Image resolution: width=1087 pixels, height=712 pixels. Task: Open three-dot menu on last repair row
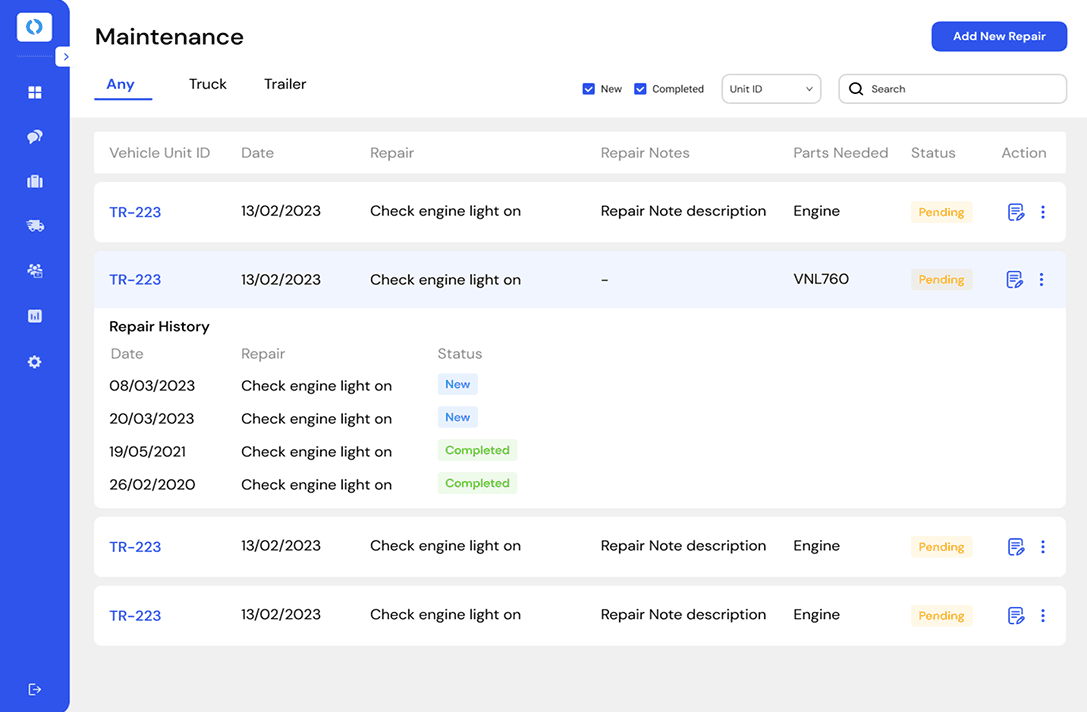(1042, 616)
